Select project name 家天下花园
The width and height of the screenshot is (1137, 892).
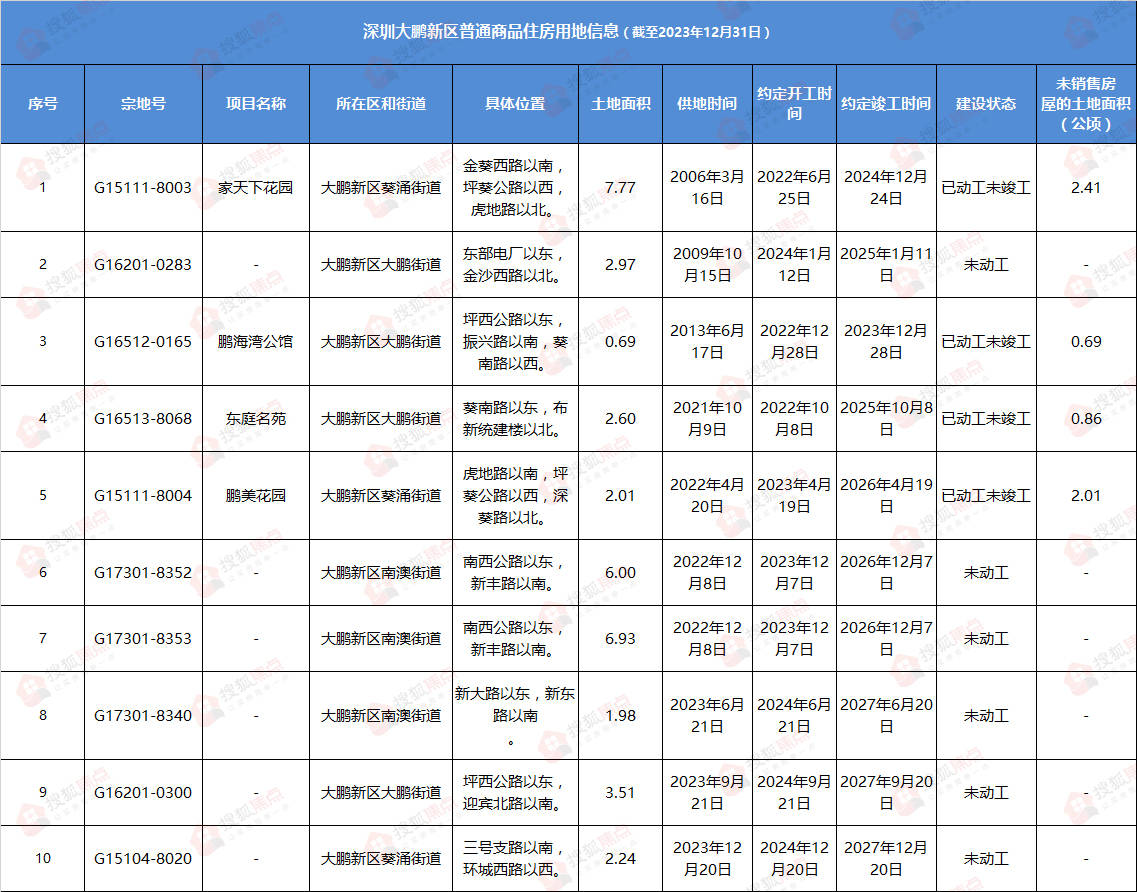pos(255,188)
